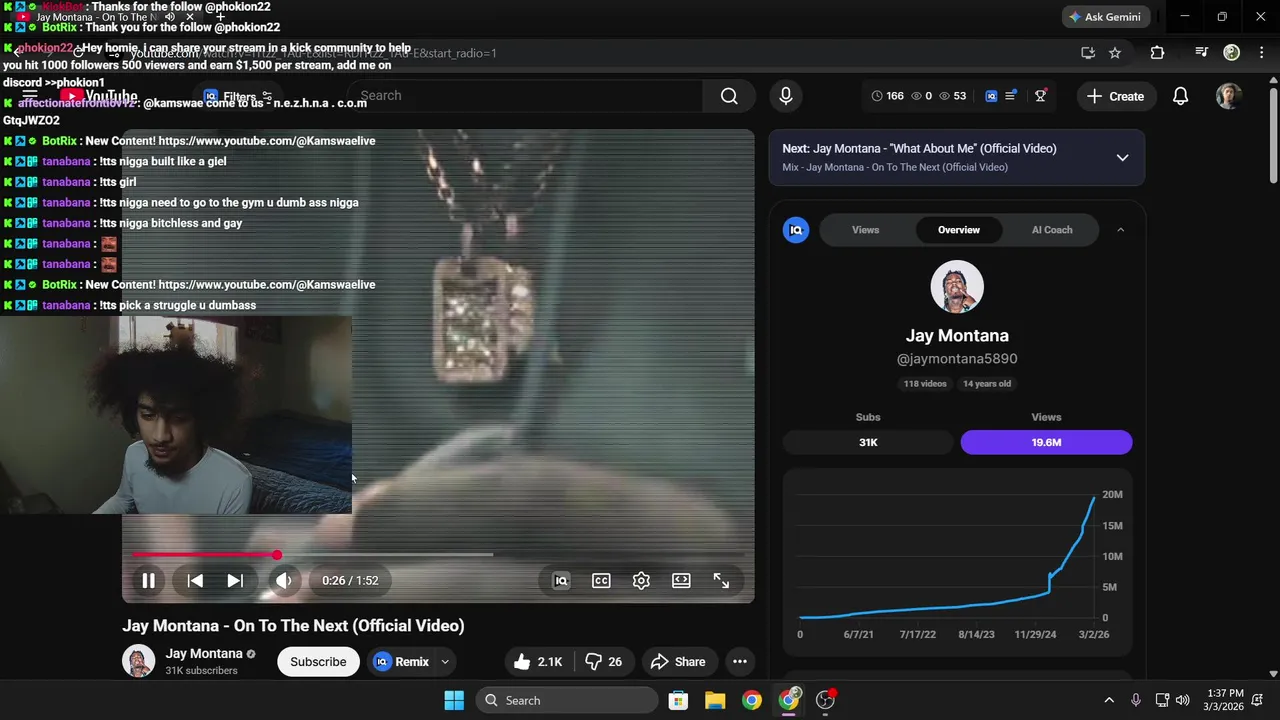The height and width of the screenshot is (720, 1280).
Task: Open the YouTube Create button
Action: pyautogui.click(x=1115, y=96)
